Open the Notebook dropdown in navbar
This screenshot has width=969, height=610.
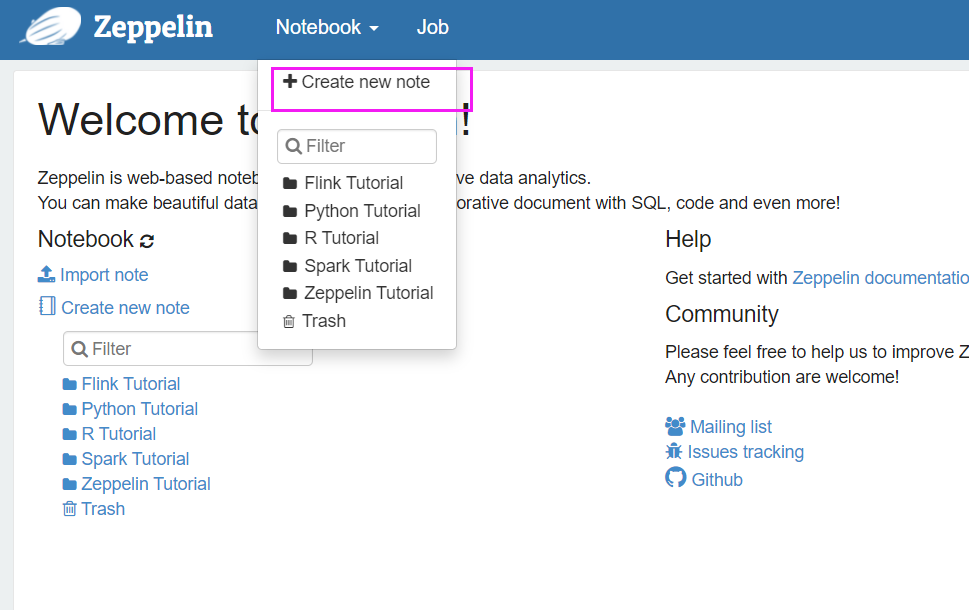327,28
